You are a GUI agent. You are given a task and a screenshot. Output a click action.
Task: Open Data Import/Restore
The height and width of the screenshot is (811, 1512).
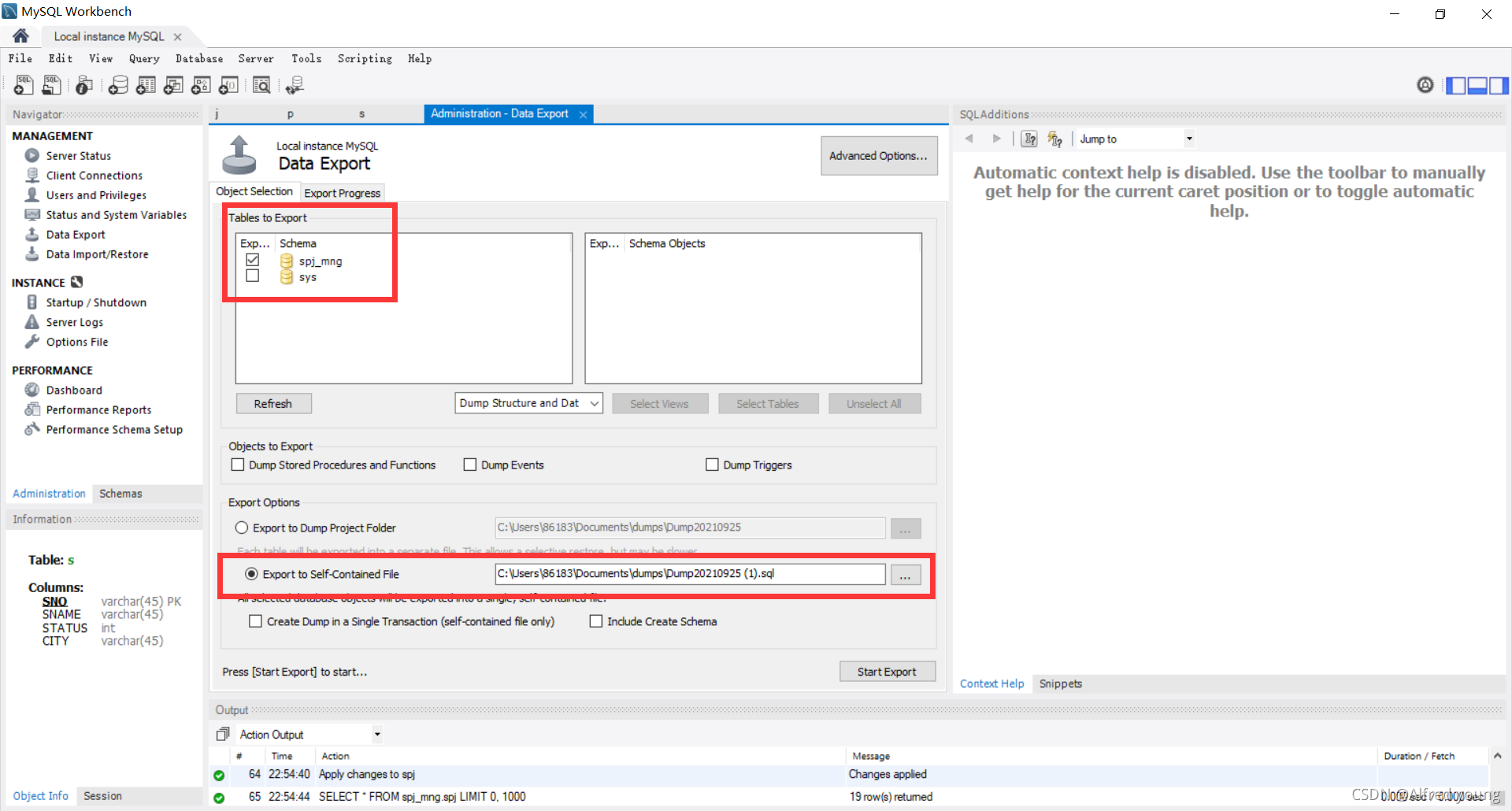coord(97,254)
